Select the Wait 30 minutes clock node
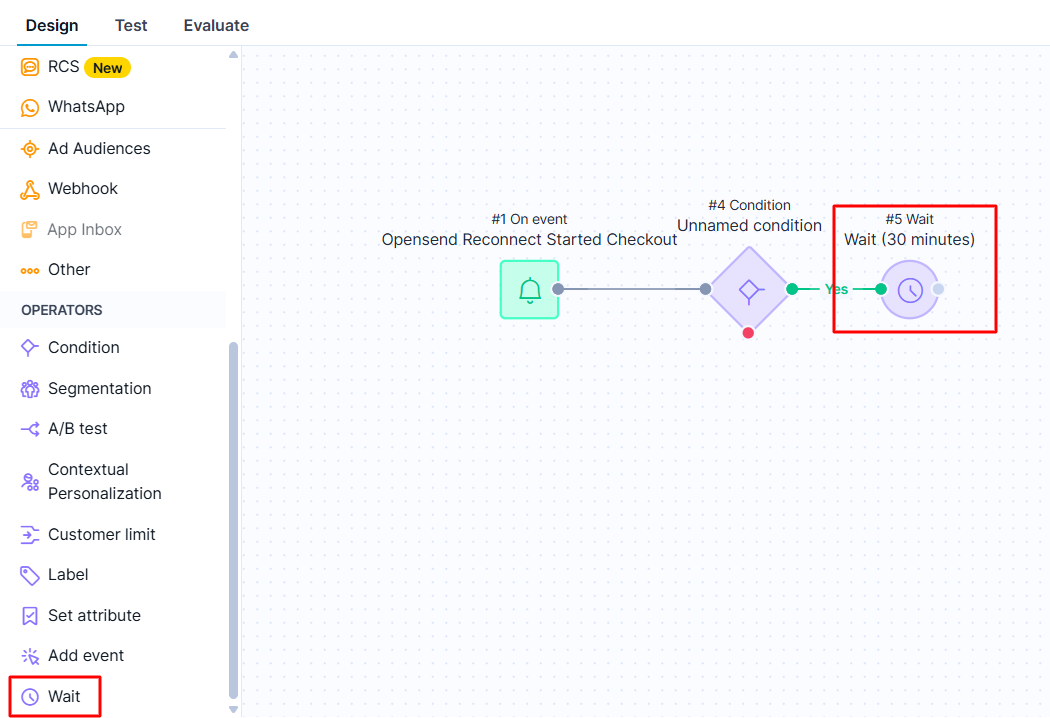The width and height of the screenshot is (1050, 718). 909,290
